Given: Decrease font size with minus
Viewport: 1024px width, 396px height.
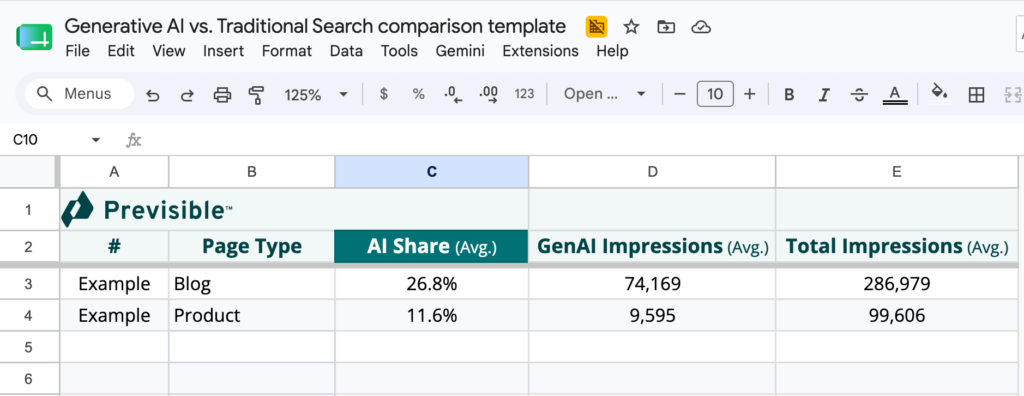Looking at the screenshot, I should coord(680,94).
